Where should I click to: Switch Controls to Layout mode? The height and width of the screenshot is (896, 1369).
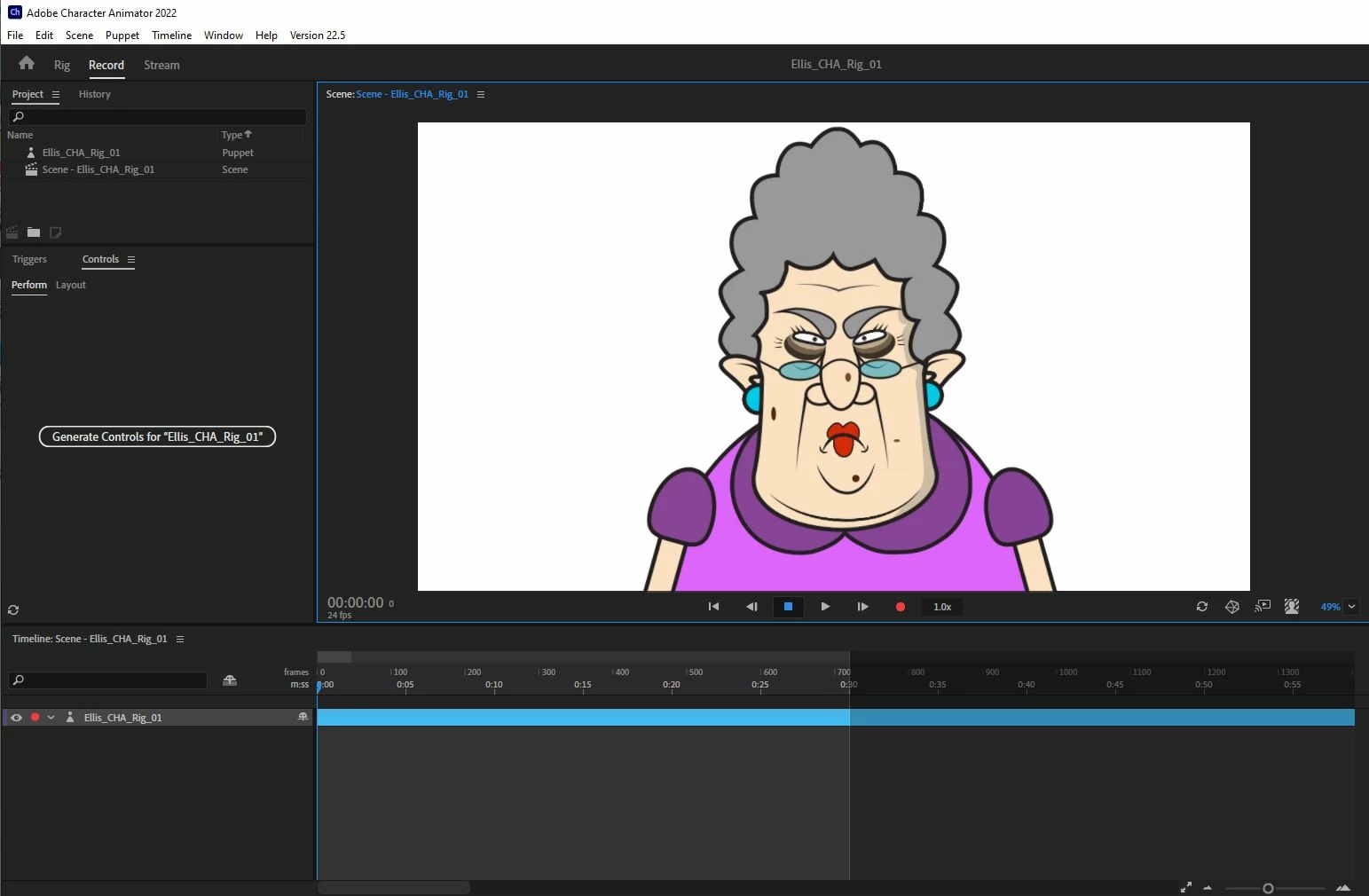(x=71, y=285)
